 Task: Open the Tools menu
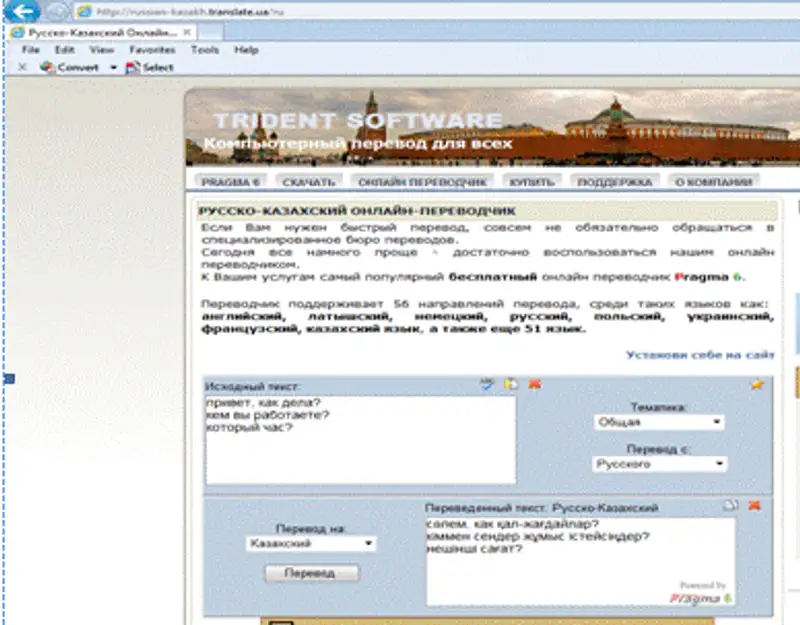(204, 49)
